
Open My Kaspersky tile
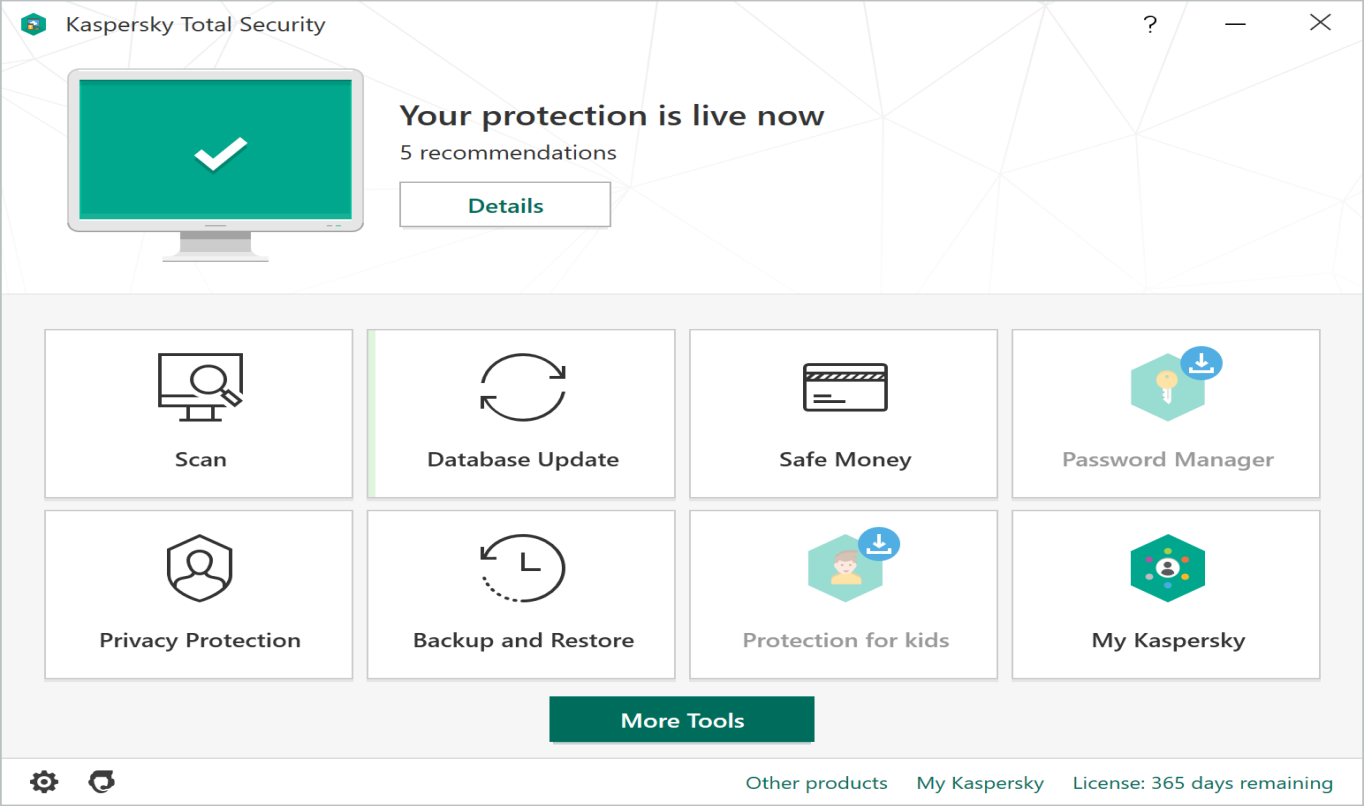pos(1165,594)
